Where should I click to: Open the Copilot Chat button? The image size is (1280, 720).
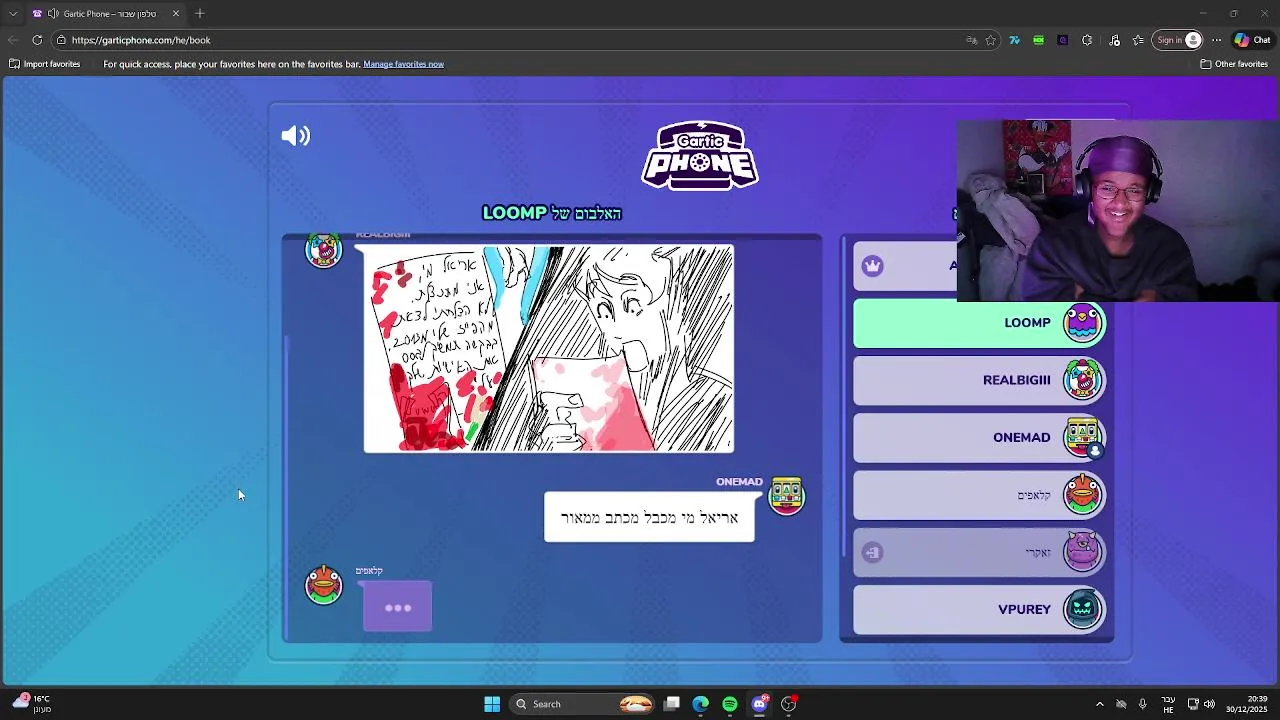tap(1253, 40)
